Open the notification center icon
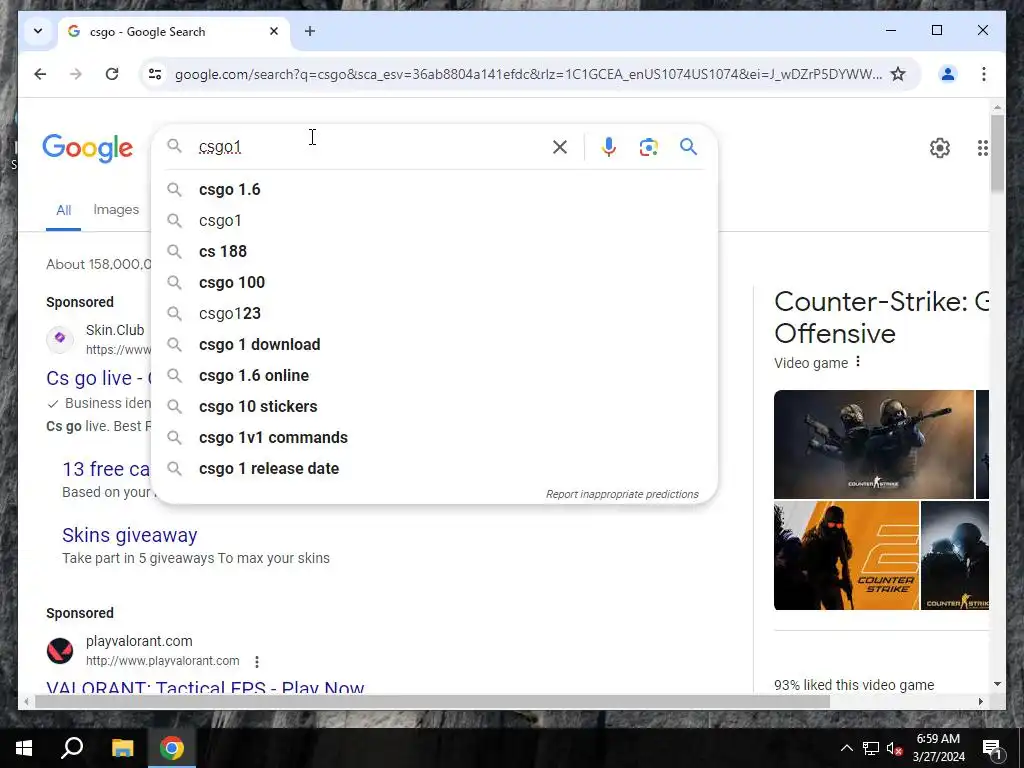1024x768 pixels. pos(992,748)
